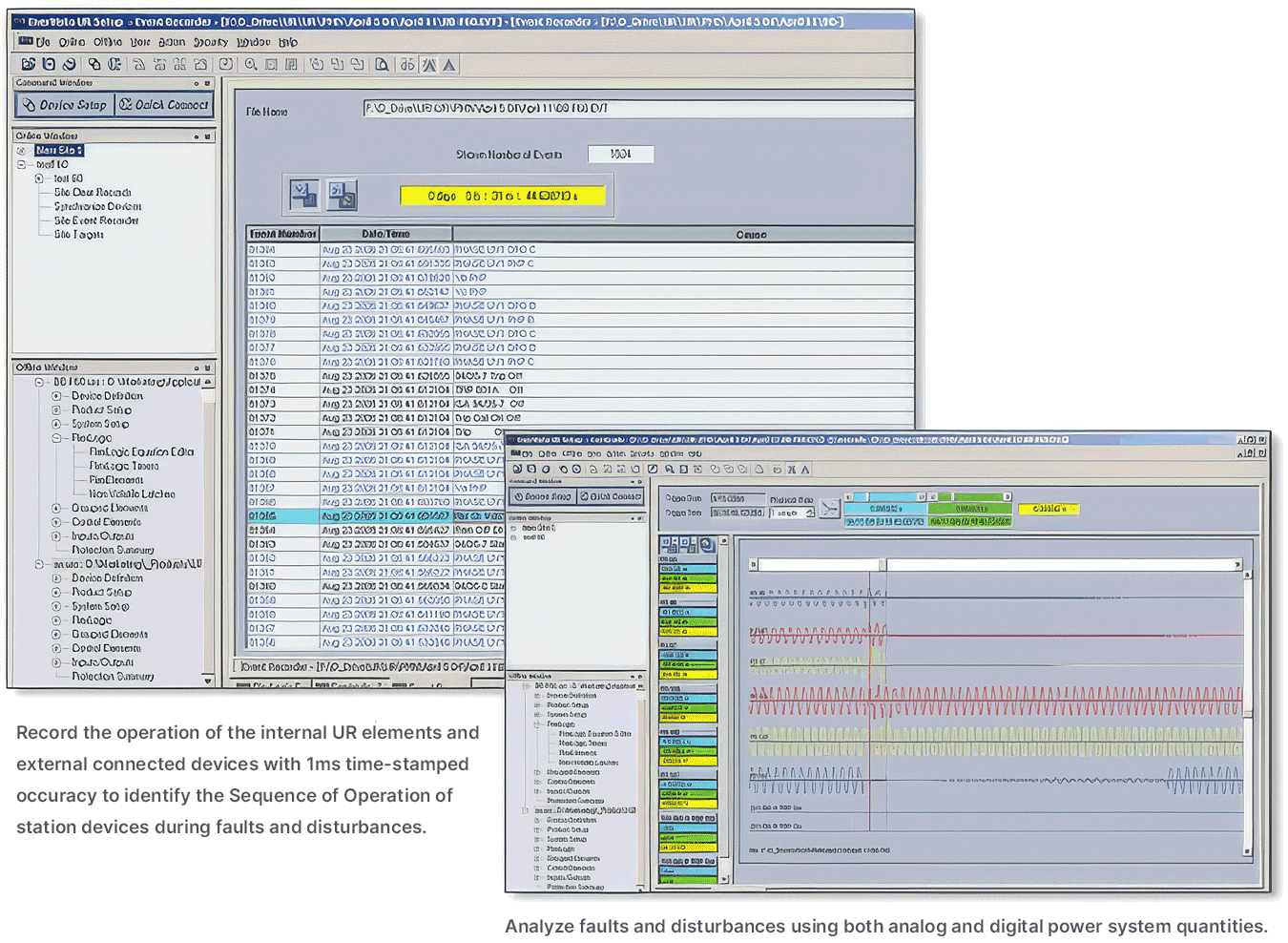This screenshot has width=1288, height=943.
Task: Click Offline tree scrollbar up arrow
Action: [208, 382]
